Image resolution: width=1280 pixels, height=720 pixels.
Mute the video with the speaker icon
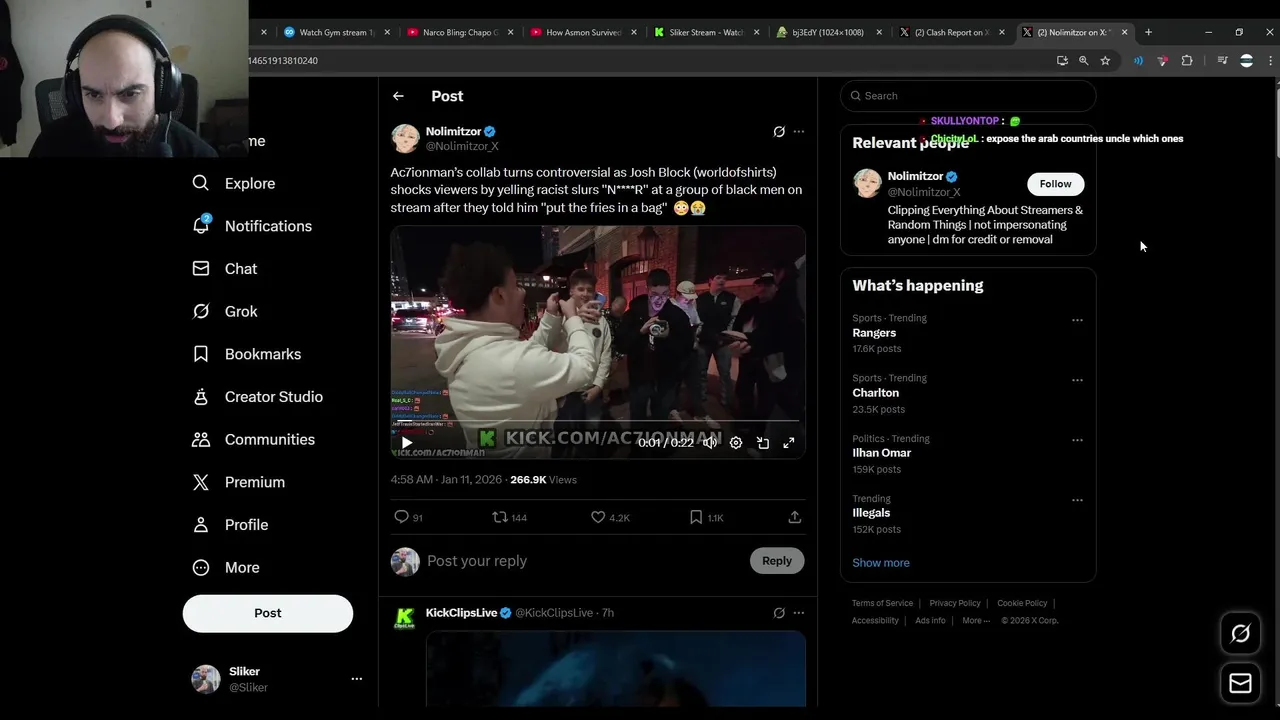click(x=709, y=443)
